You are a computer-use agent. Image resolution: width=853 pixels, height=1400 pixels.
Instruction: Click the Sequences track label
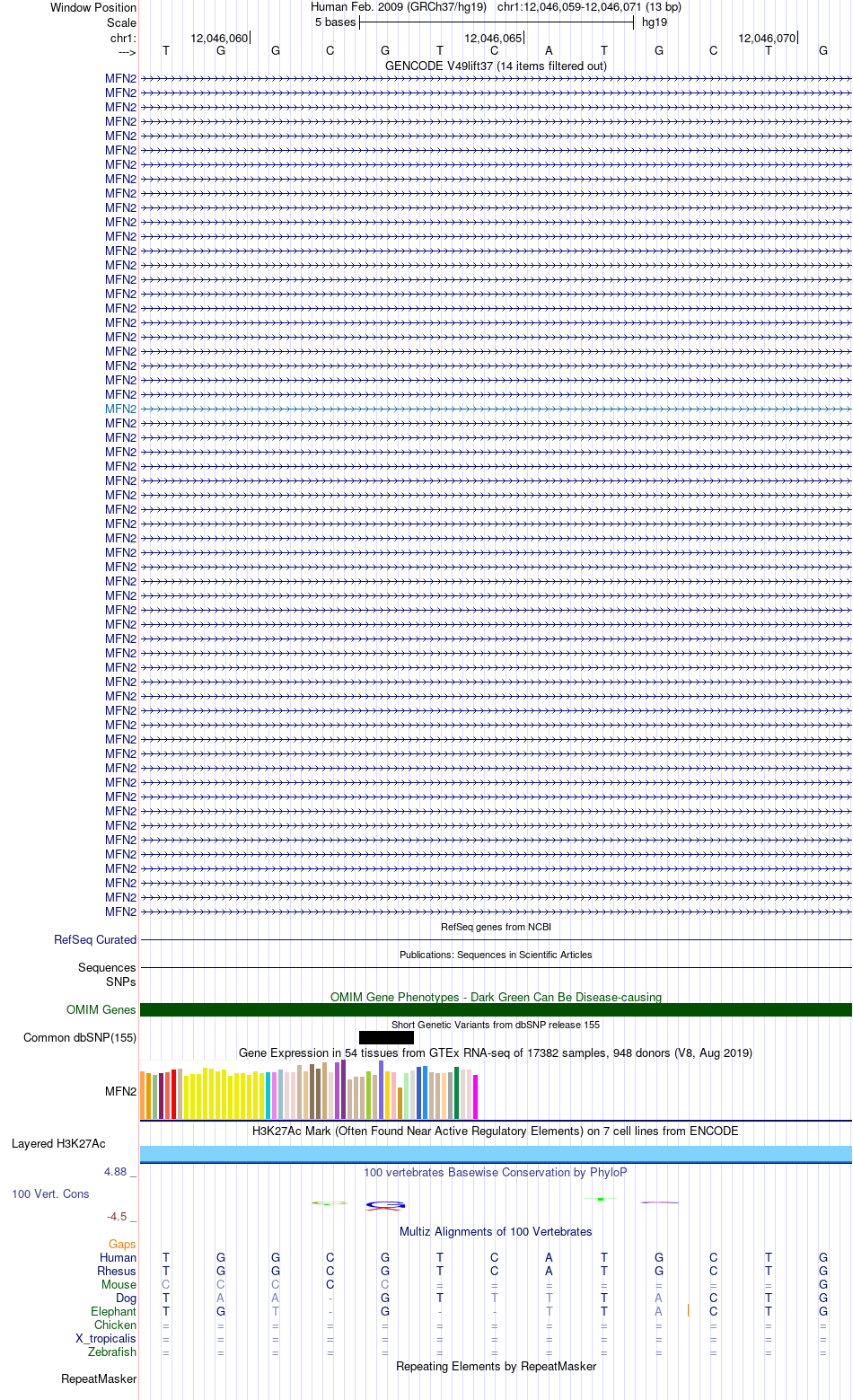(x=107, y=967)
